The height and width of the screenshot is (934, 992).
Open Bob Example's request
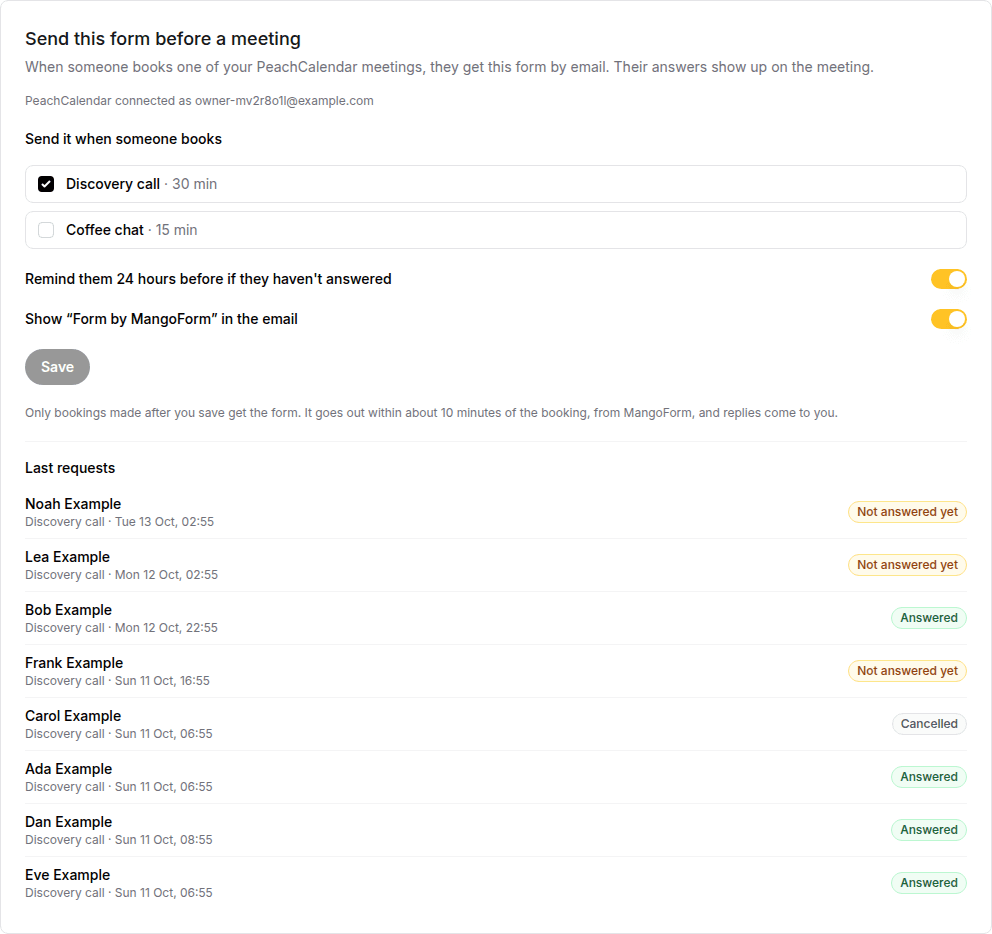[x=496, y=618]
